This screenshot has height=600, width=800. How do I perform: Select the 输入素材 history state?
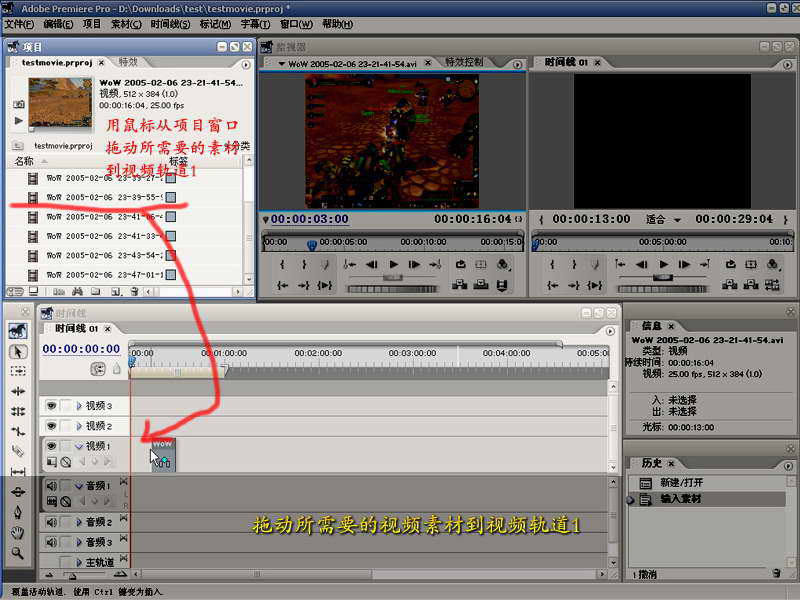(x=680, y=499)
